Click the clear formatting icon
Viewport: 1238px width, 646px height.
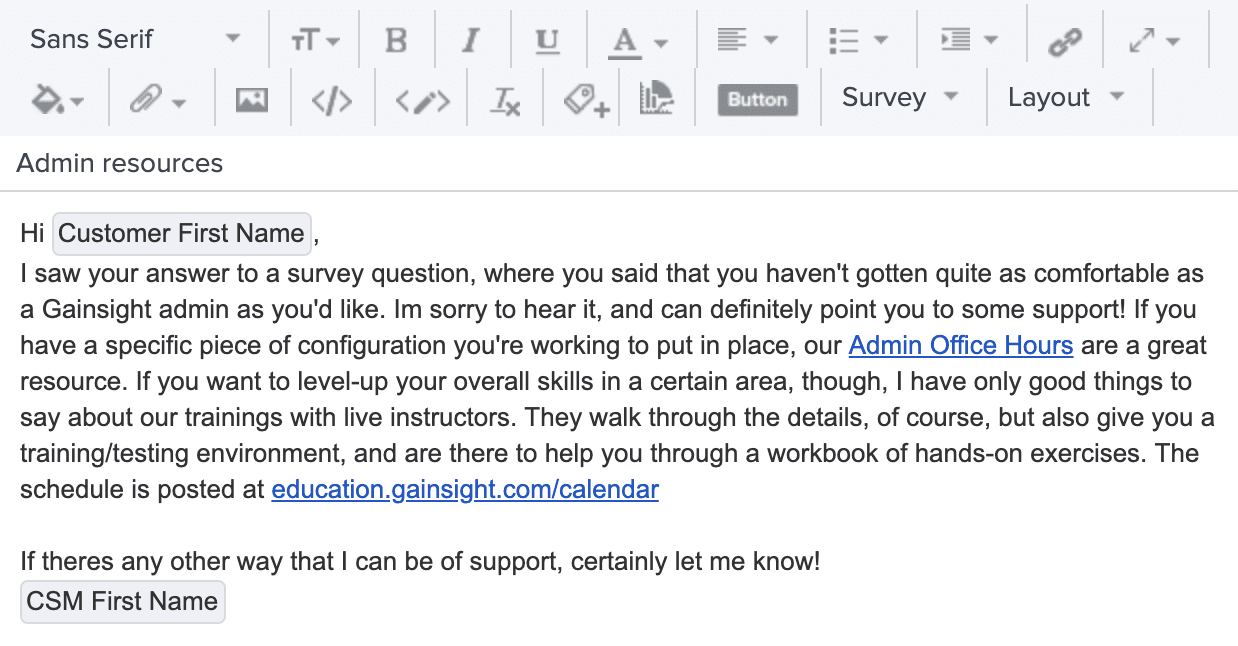tap(505, 99)
